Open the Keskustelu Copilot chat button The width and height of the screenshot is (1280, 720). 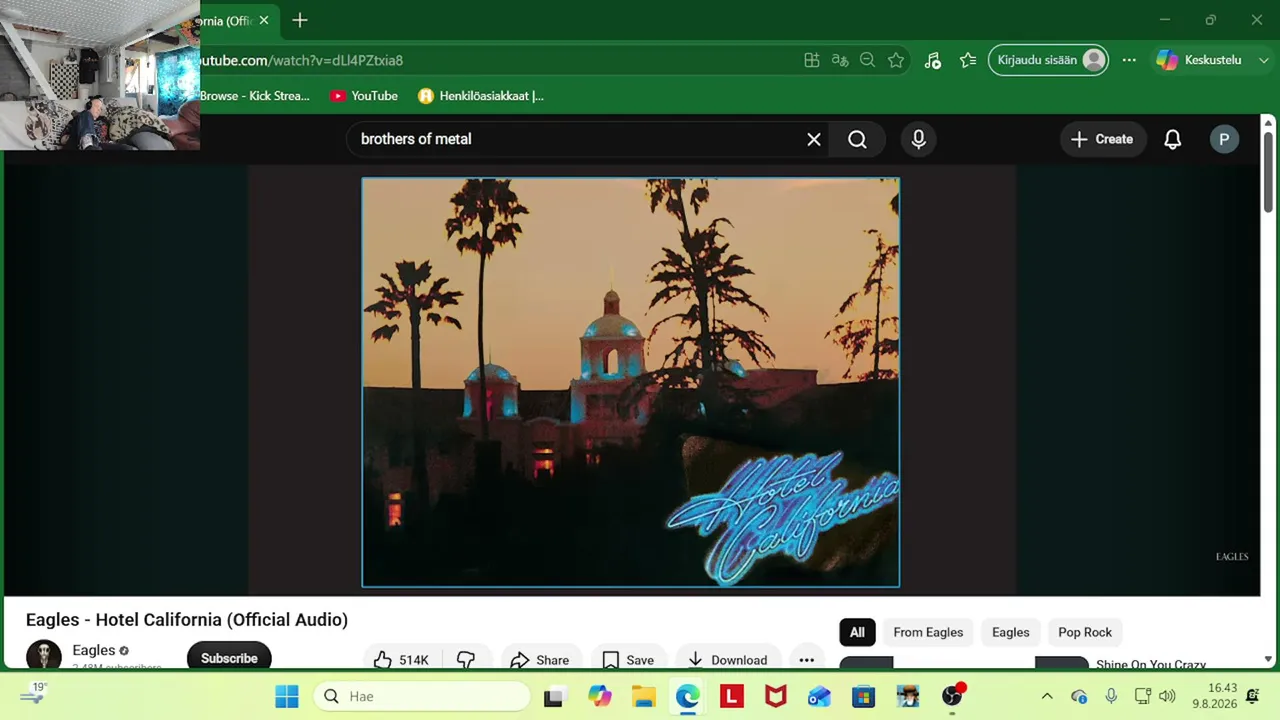(x=1199, y=60)
